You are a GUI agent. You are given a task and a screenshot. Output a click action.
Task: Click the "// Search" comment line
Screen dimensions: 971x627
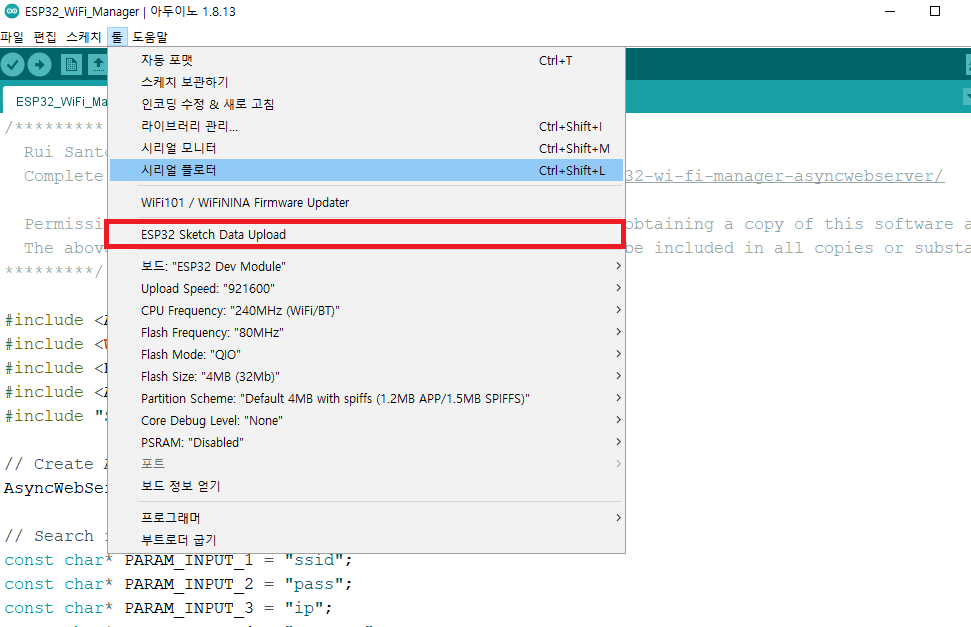pos(56,536)
